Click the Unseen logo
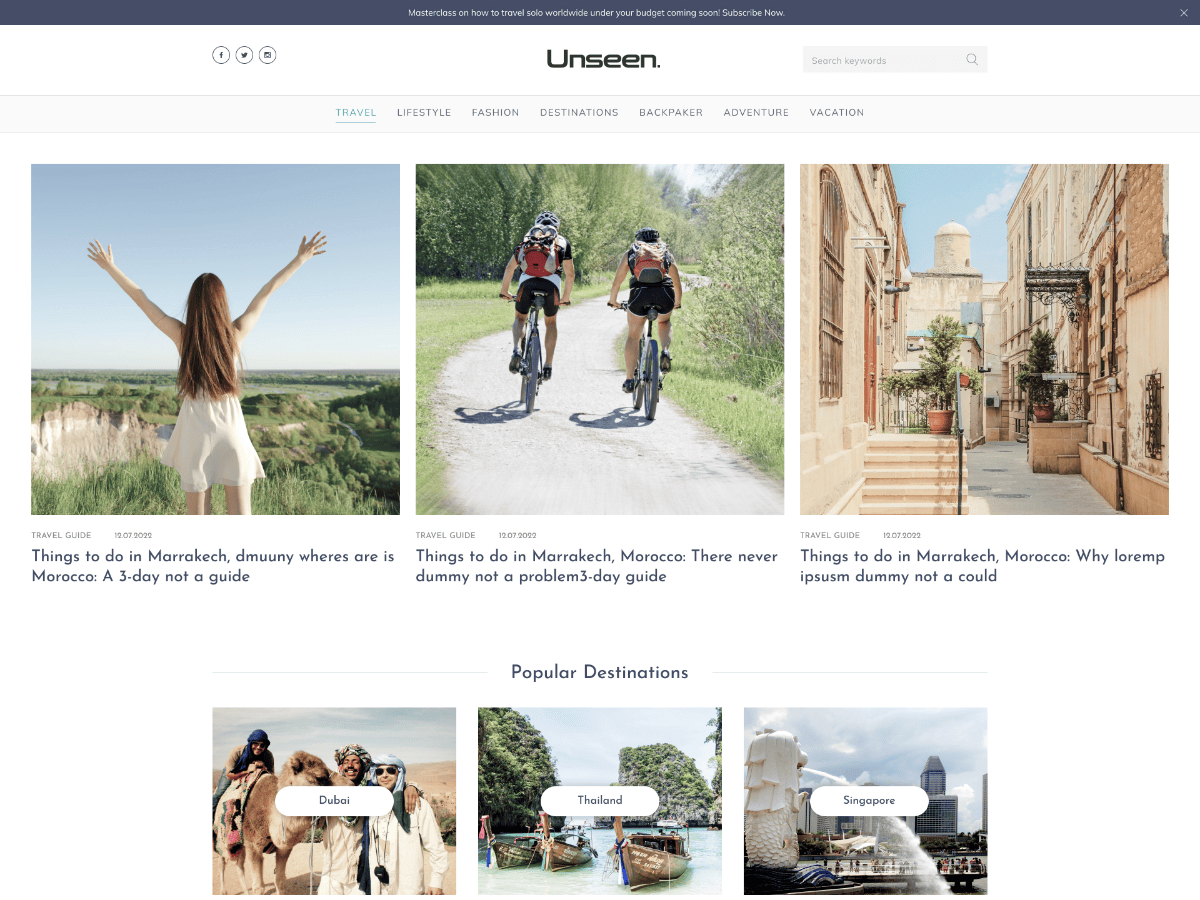 [601, 59]
